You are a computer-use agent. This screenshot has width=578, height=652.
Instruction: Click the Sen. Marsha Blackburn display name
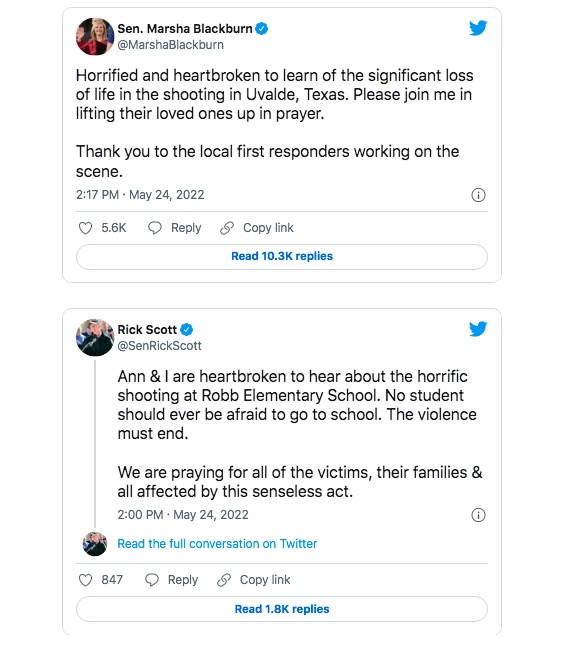click(x=185, y=29)
